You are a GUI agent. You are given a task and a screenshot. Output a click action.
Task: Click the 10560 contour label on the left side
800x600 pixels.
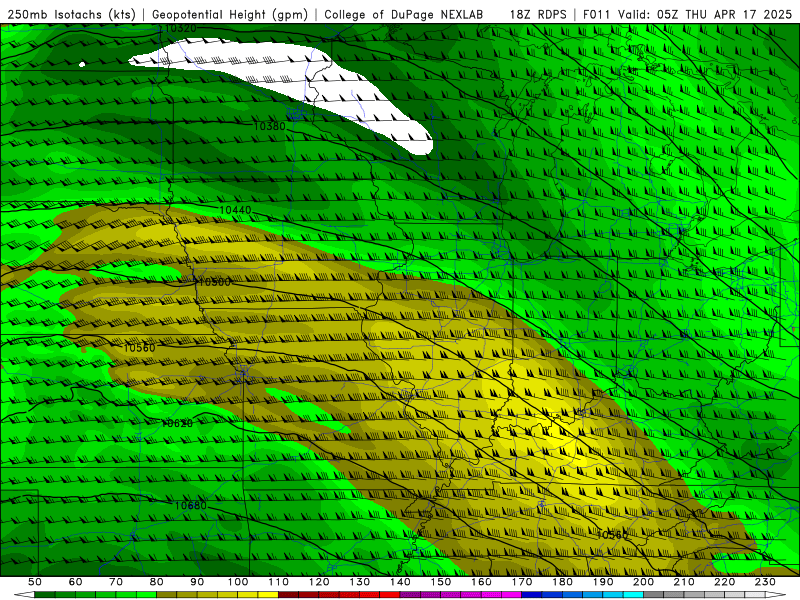(x=139, y=348)
